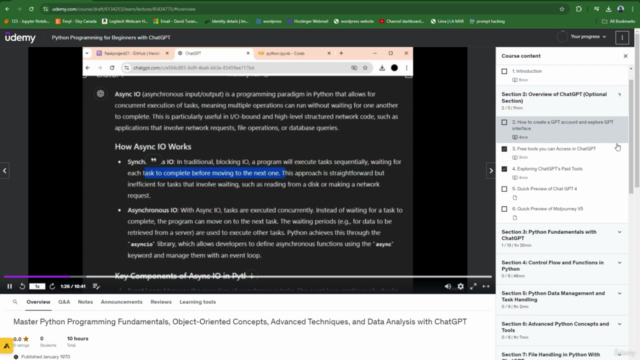Go to next lecture arrow
640x360 pixels.
click(x=491, y=171)
